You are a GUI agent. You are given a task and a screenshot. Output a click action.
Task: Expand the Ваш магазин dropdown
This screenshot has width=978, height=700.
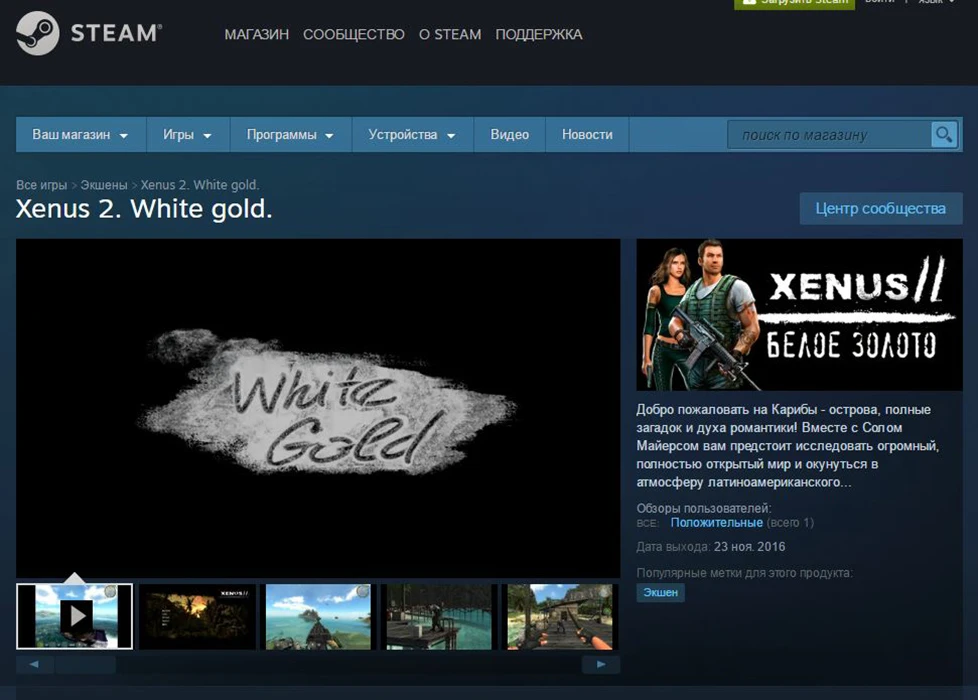tap(80, 134)
